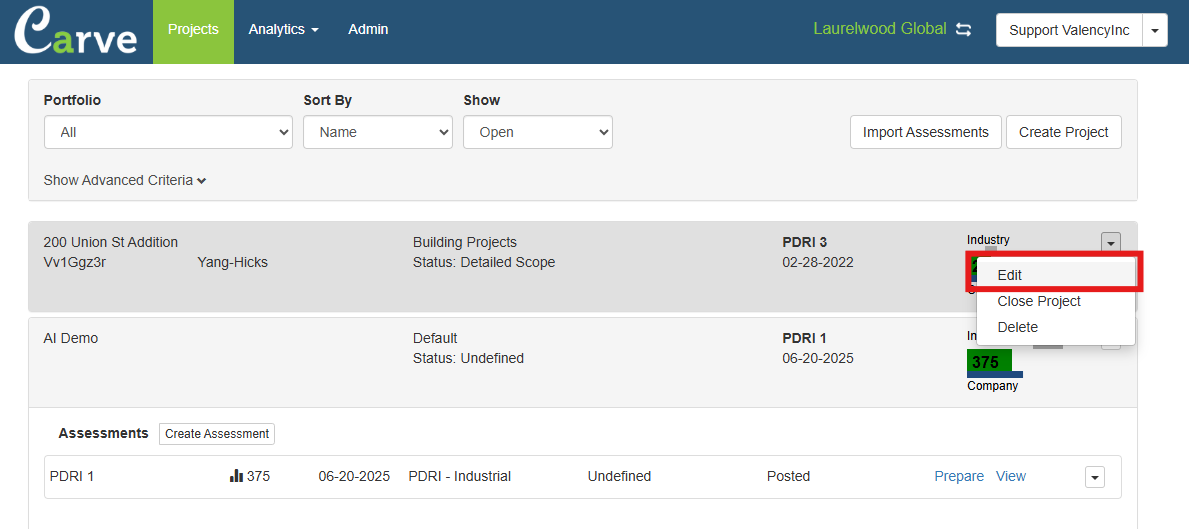The height and width of the screenshot is (529, 1189).
Task: Click the Prepare link for PDRI 1
Action: [959, 476]
